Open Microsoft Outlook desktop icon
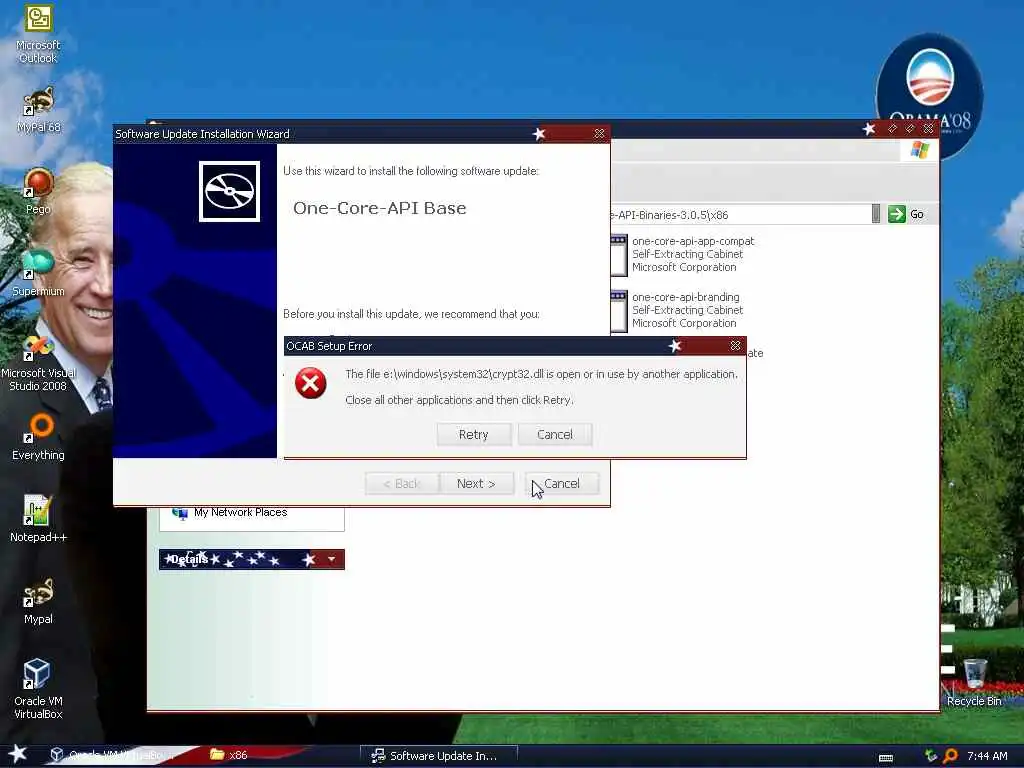This screenshot has width=1024, height=768. point(38,34)
